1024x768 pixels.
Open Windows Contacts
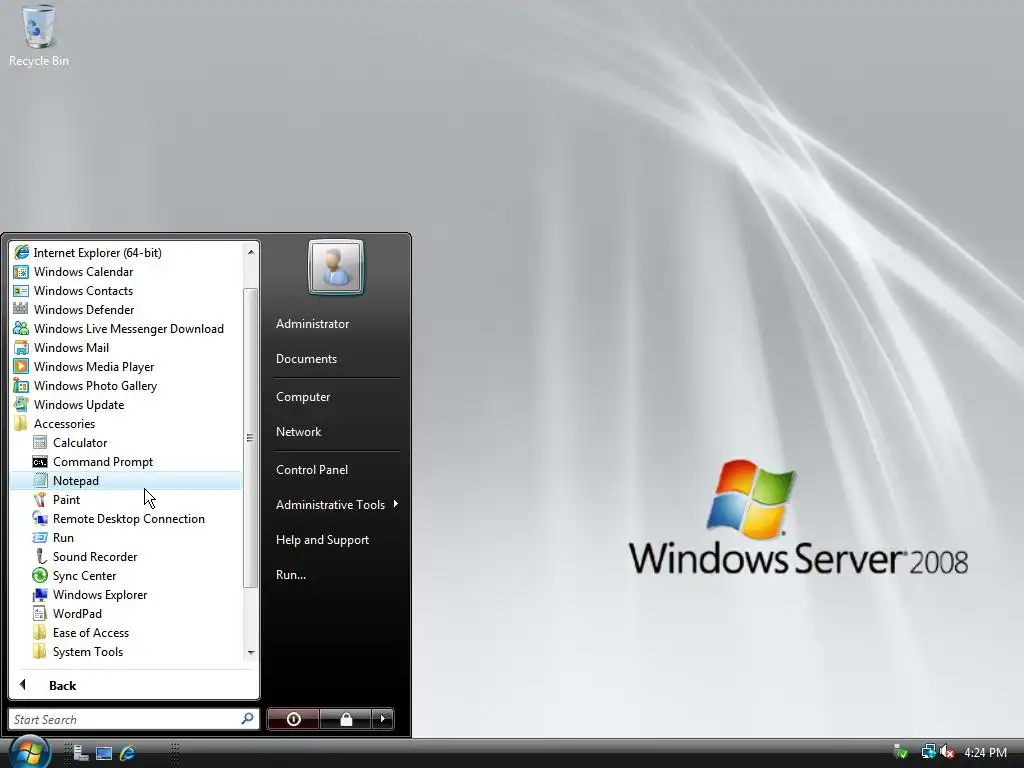point(126,291)
